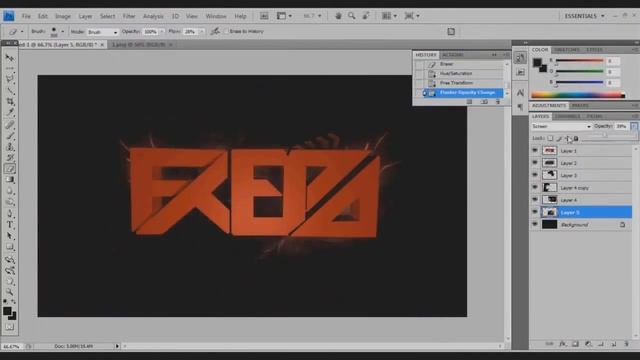Open the Arrange Documents dropdown

pyautogui.click(x=389, y=16)
